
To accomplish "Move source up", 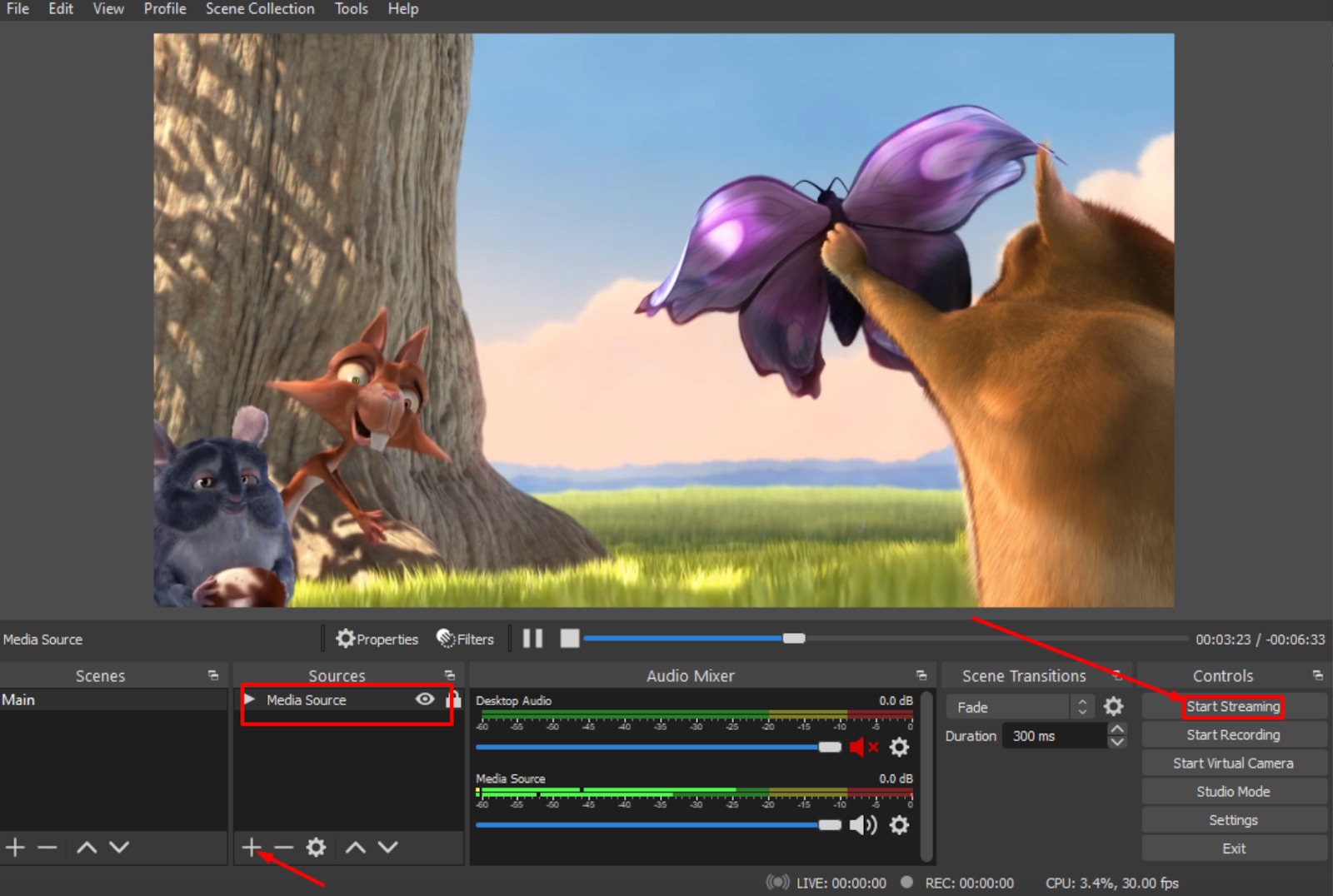I will [x=356, y=848].
